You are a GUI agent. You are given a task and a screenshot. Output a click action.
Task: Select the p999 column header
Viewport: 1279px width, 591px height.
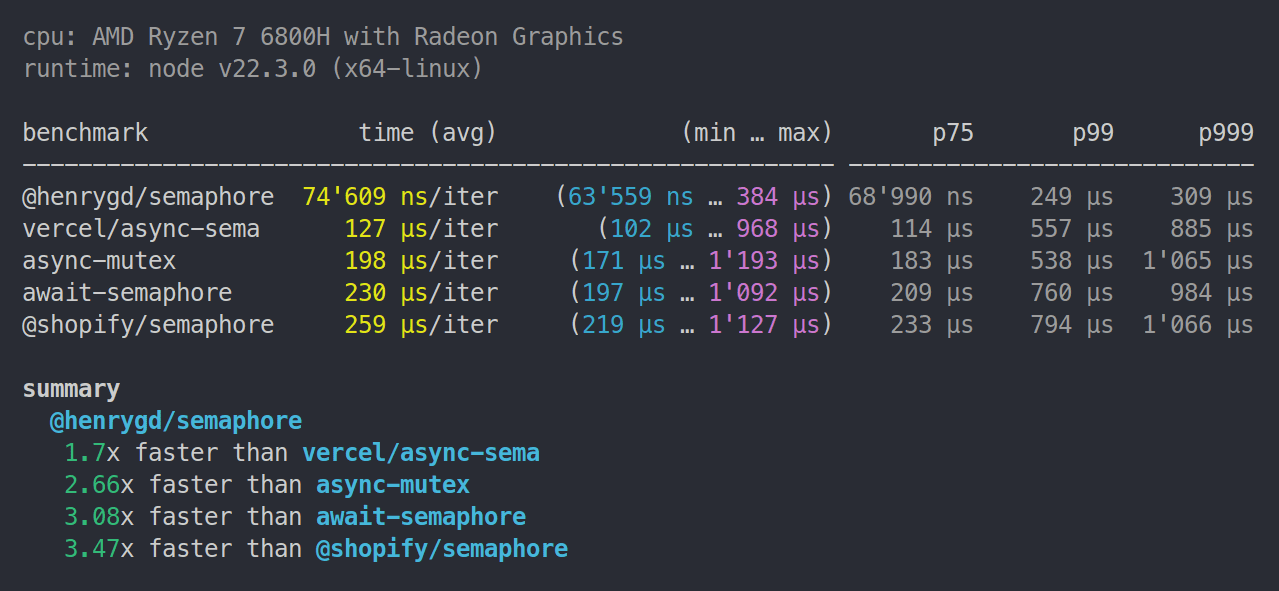point(1226,133)
